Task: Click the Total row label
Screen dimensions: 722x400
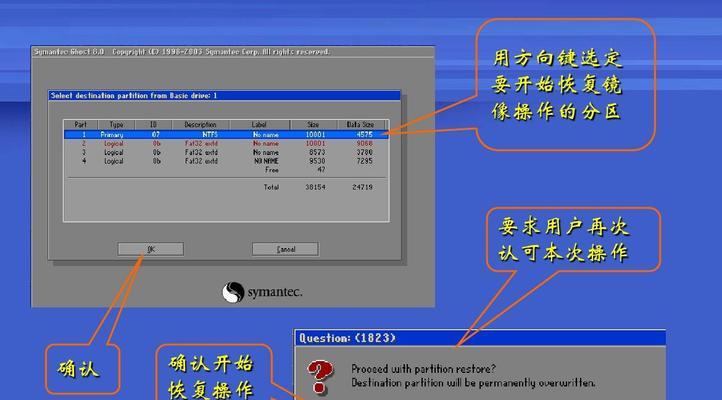Action: (x=271, y=187)
